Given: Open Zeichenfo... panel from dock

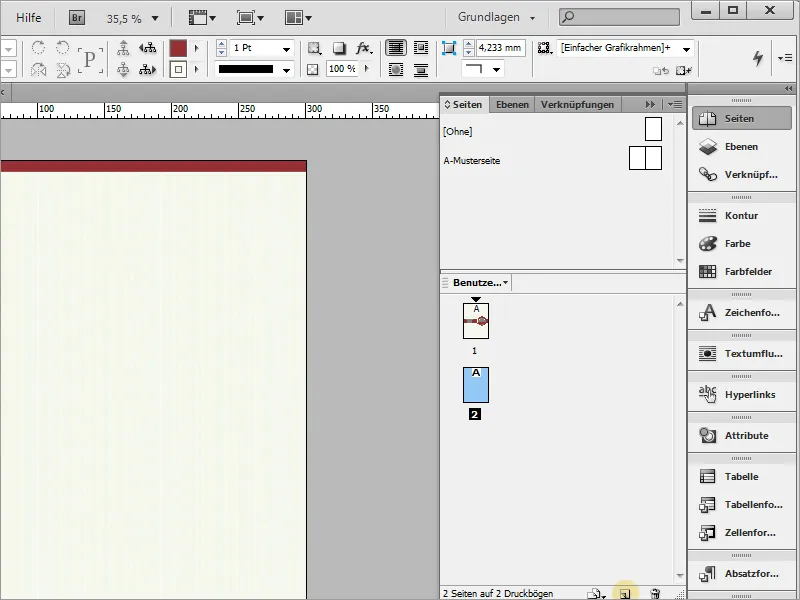Looking at the screenshot, I should 741,312.
